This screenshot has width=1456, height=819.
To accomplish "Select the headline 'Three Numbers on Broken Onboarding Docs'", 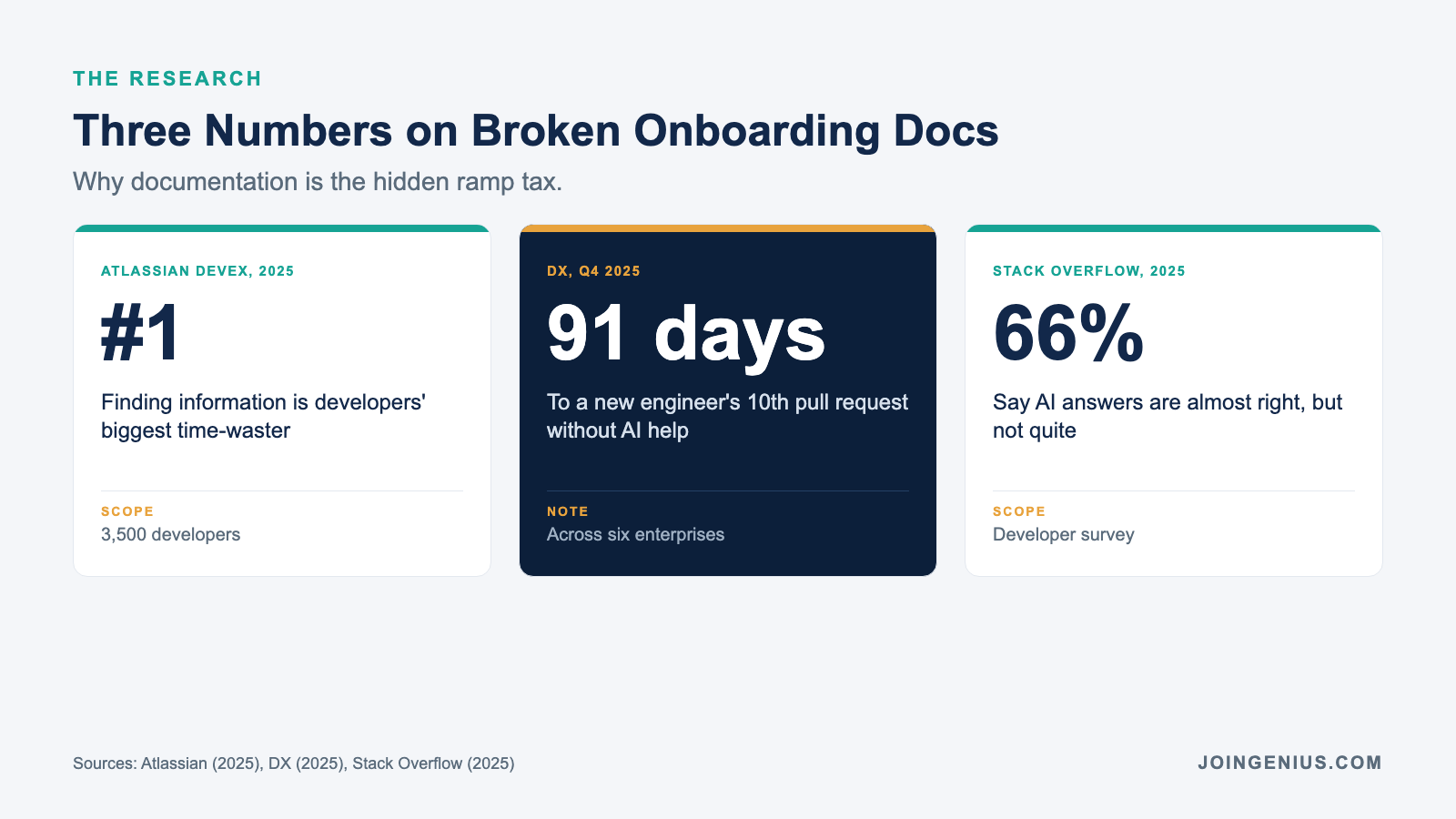I will click(x=536, y=131).
